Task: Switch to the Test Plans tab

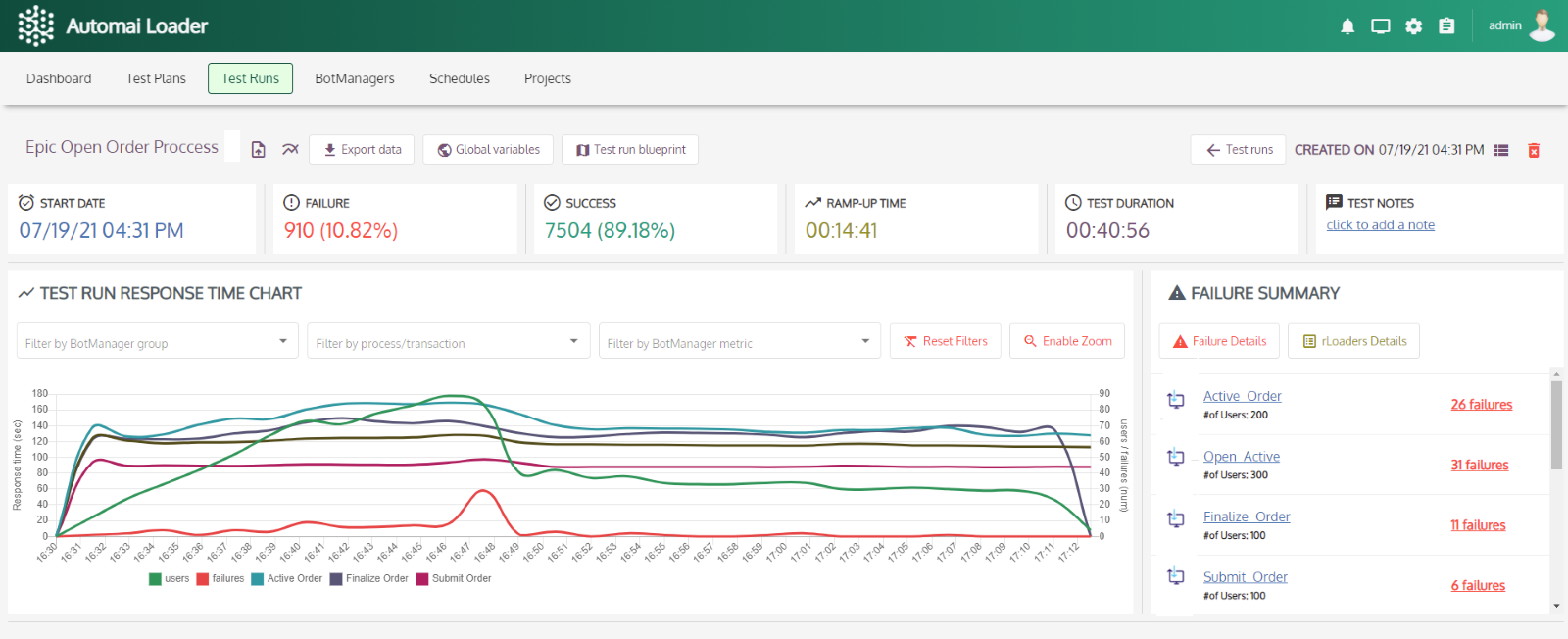Action: (156, 78)
